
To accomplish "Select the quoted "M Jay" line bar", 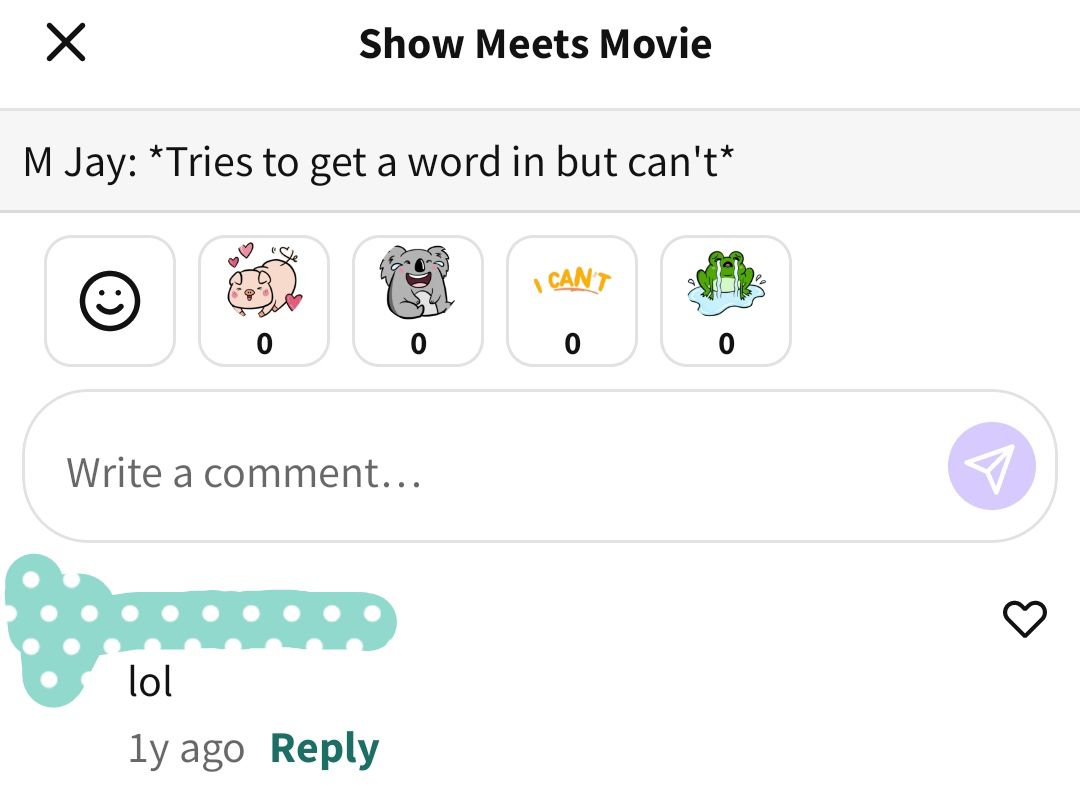I will [540, 161].
